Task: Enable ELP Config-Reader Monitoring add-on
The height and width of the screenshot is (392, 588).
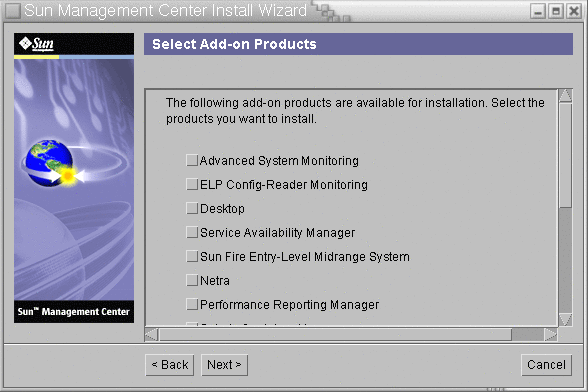Action: [x=192, y=185]
